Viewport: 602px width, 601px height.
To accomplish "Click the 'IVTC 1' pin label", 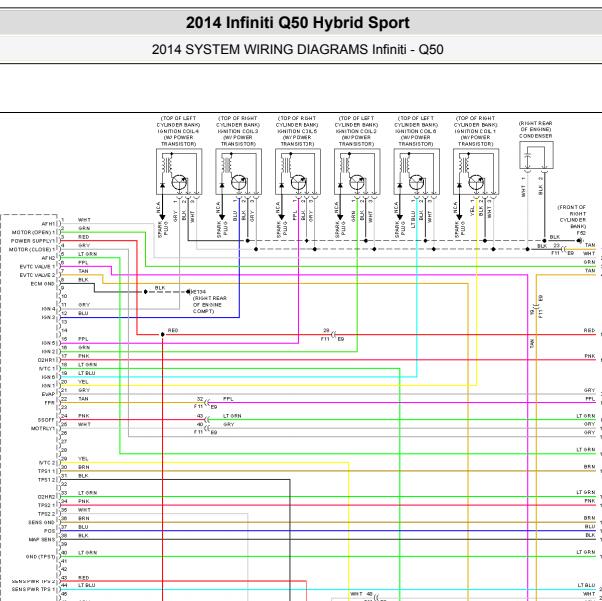I will 47,369.
